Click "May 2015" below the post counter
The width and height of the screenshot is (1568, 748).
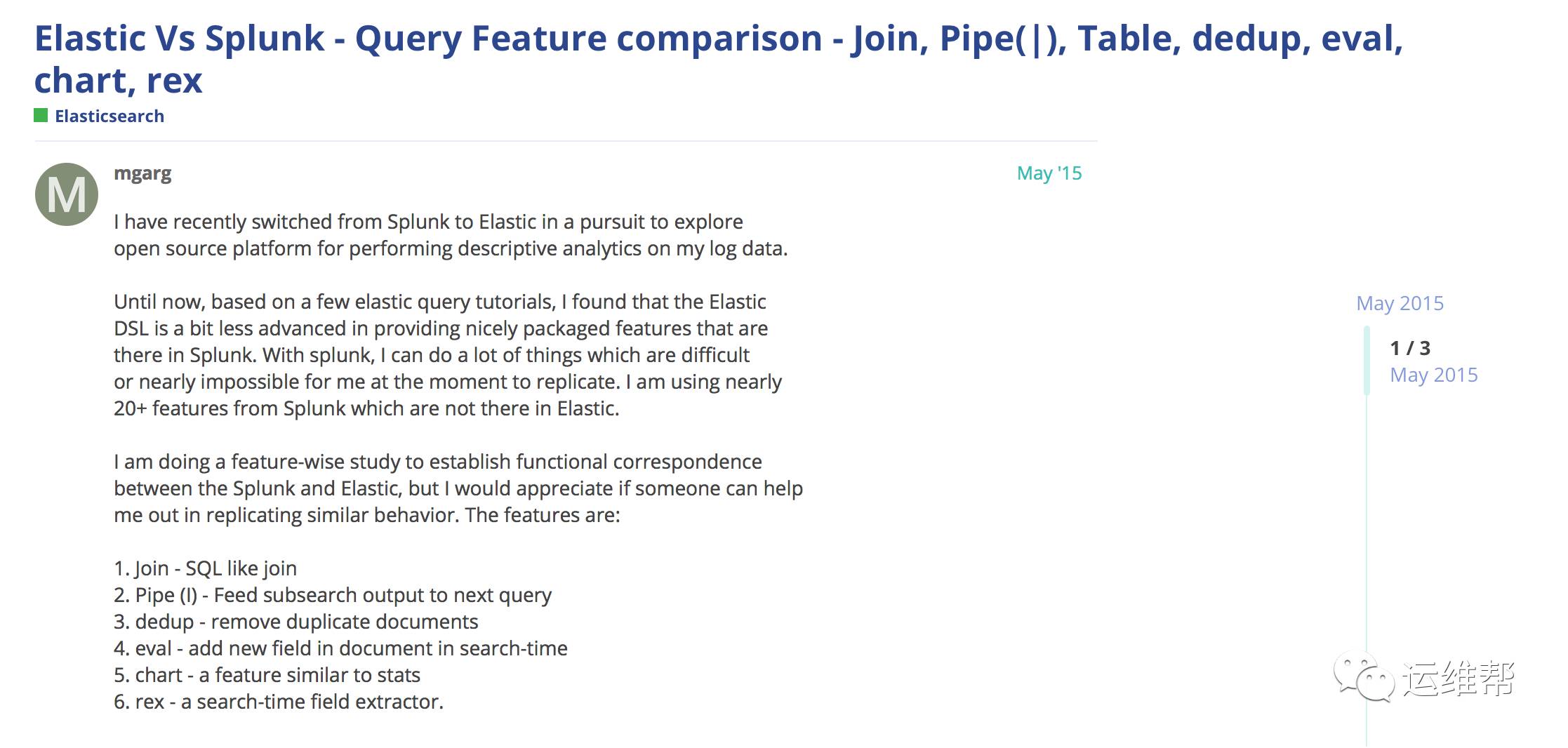pos(1433,375)
